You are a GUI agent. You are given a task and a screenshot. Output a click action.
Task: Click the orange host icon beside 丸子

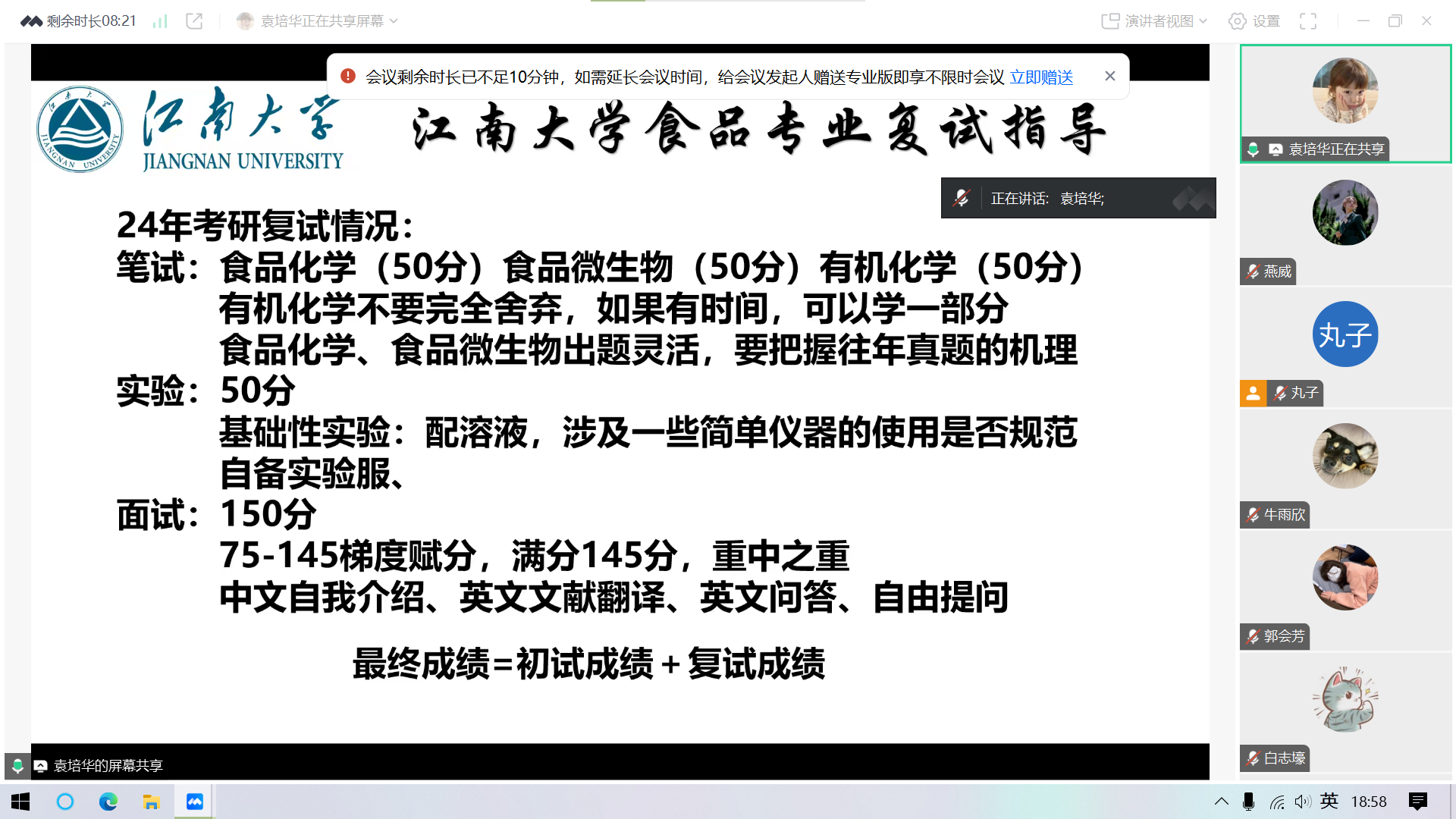pos(1253,393)
